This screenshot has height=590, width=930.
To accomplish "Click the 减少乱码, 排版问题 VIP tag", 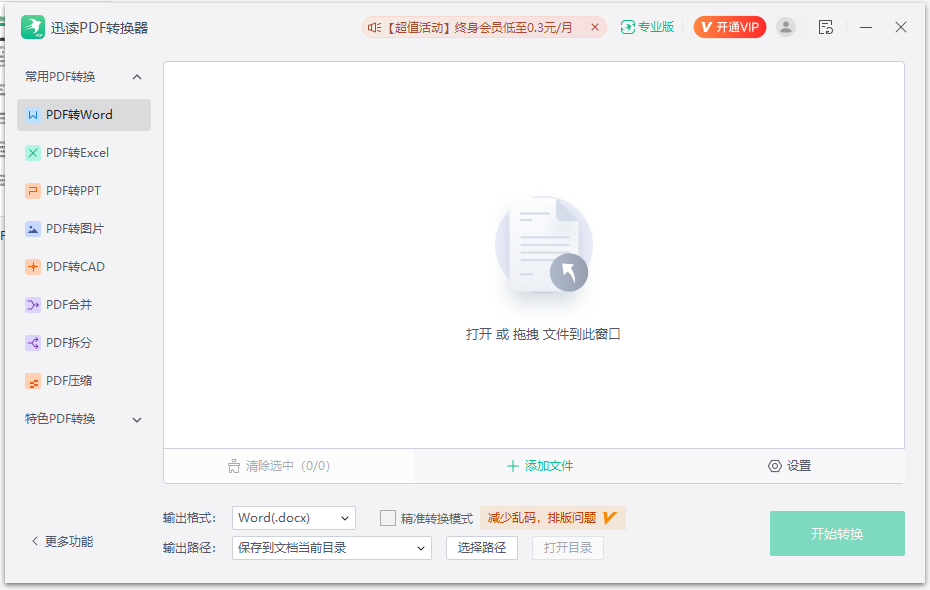I will [x=552, y=518].
